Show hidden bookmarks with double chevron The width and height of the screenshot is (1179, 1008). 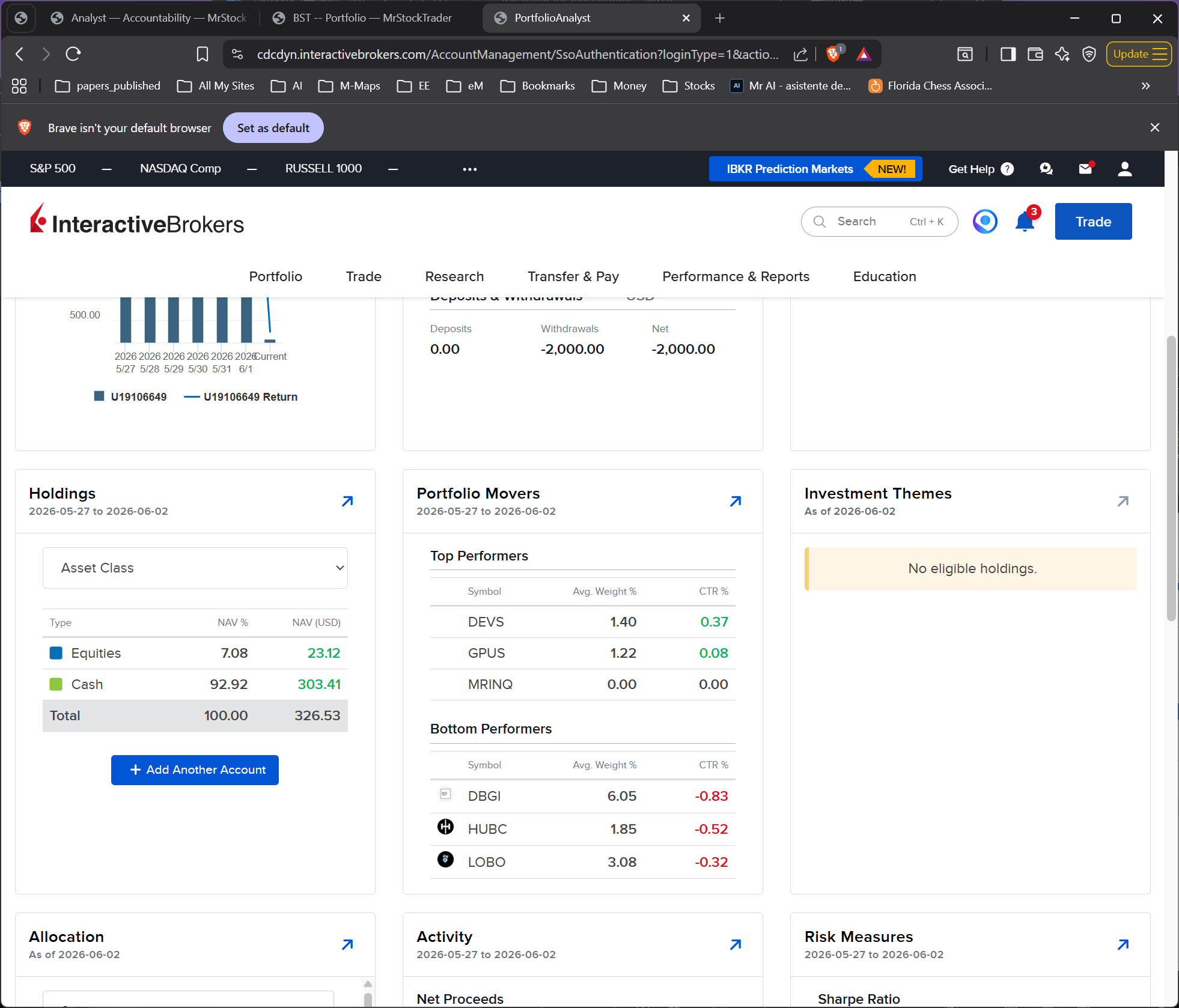click(1146, 86)
